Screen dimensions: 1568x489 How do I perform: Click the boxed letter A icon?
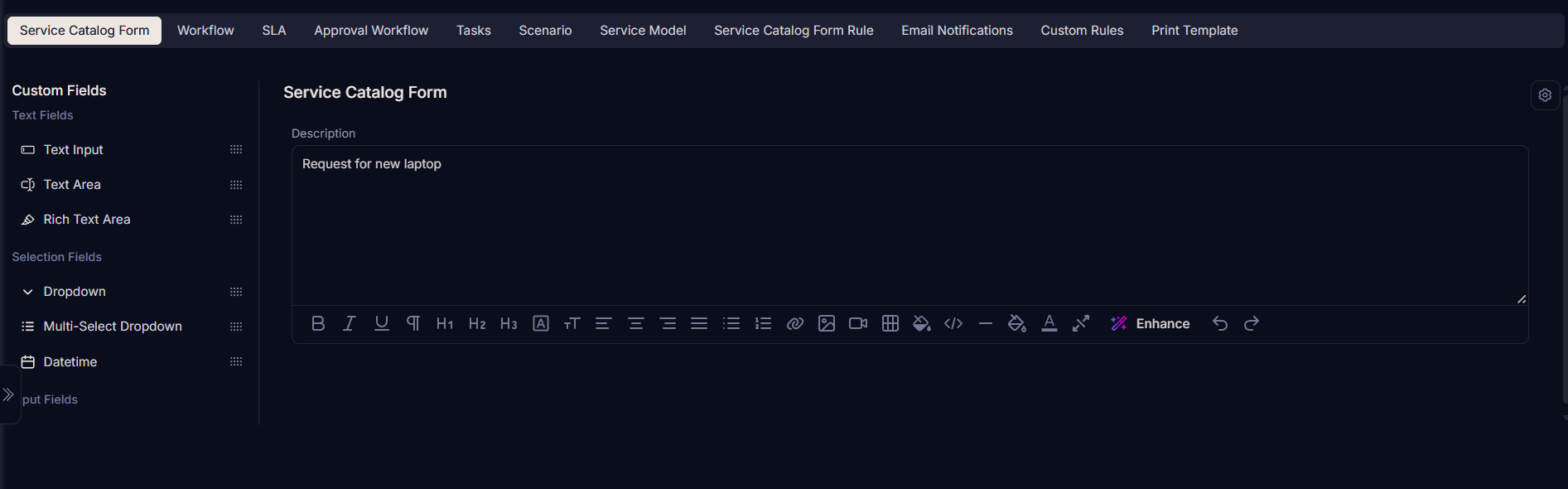coord(541,323)
